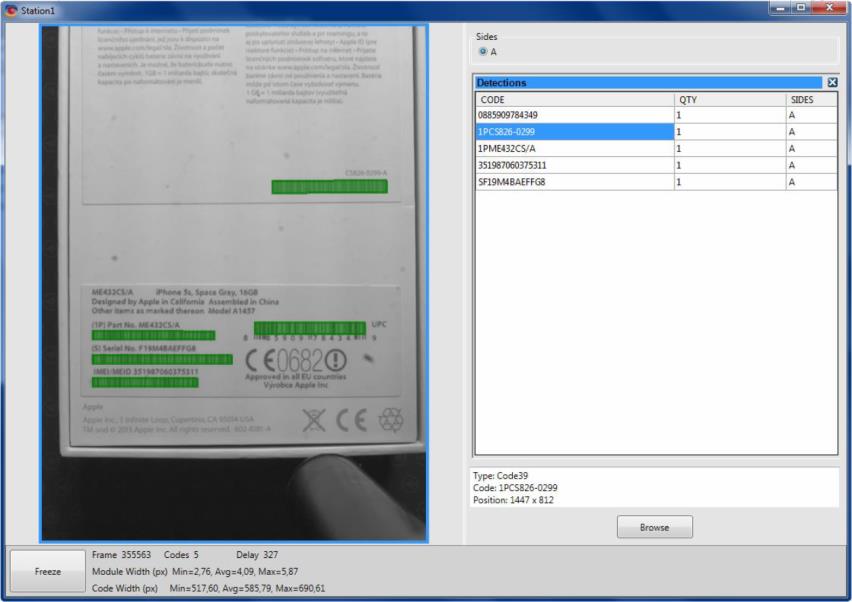Click the green UPC barcode overlay
852x602 pixels.
310,328
